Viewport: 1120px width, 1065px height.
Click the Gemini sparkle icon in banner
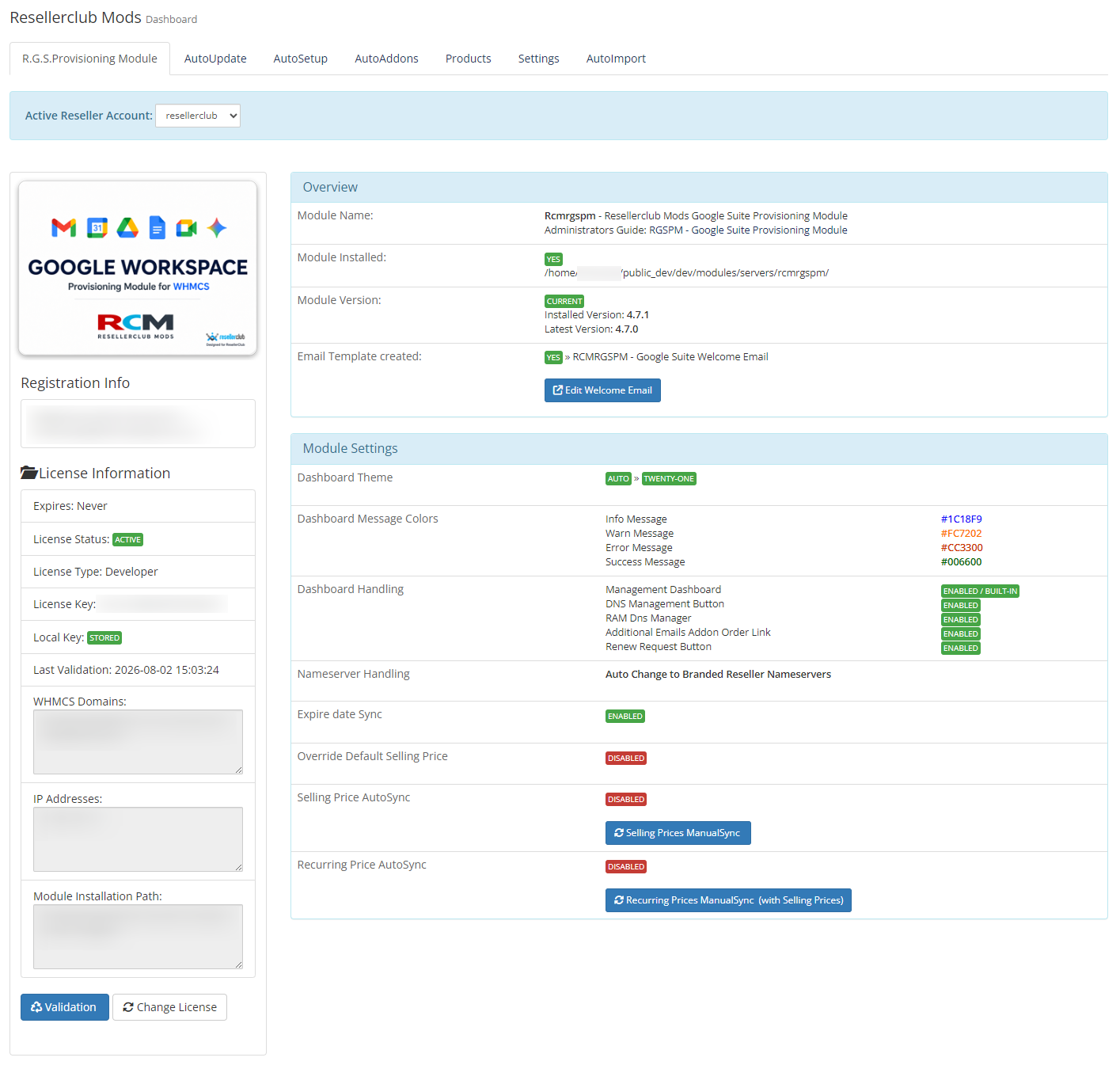[x=217, y=228]
